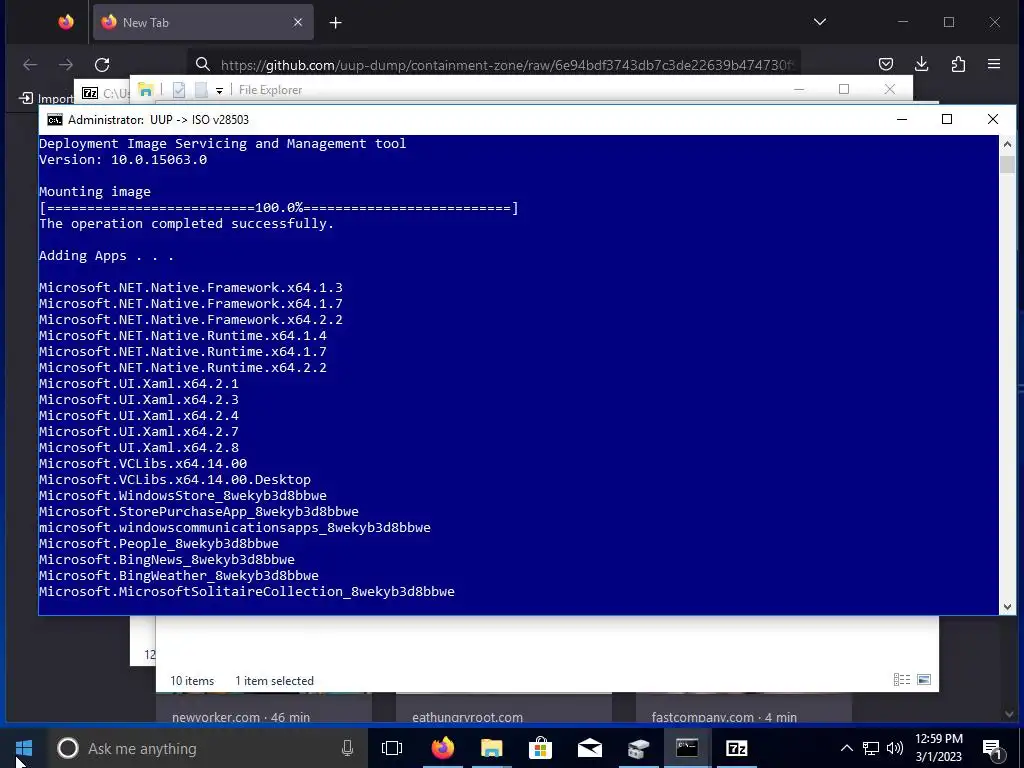Click the network icon in system tray
1024x768 pixels.
tap(871, 748)
